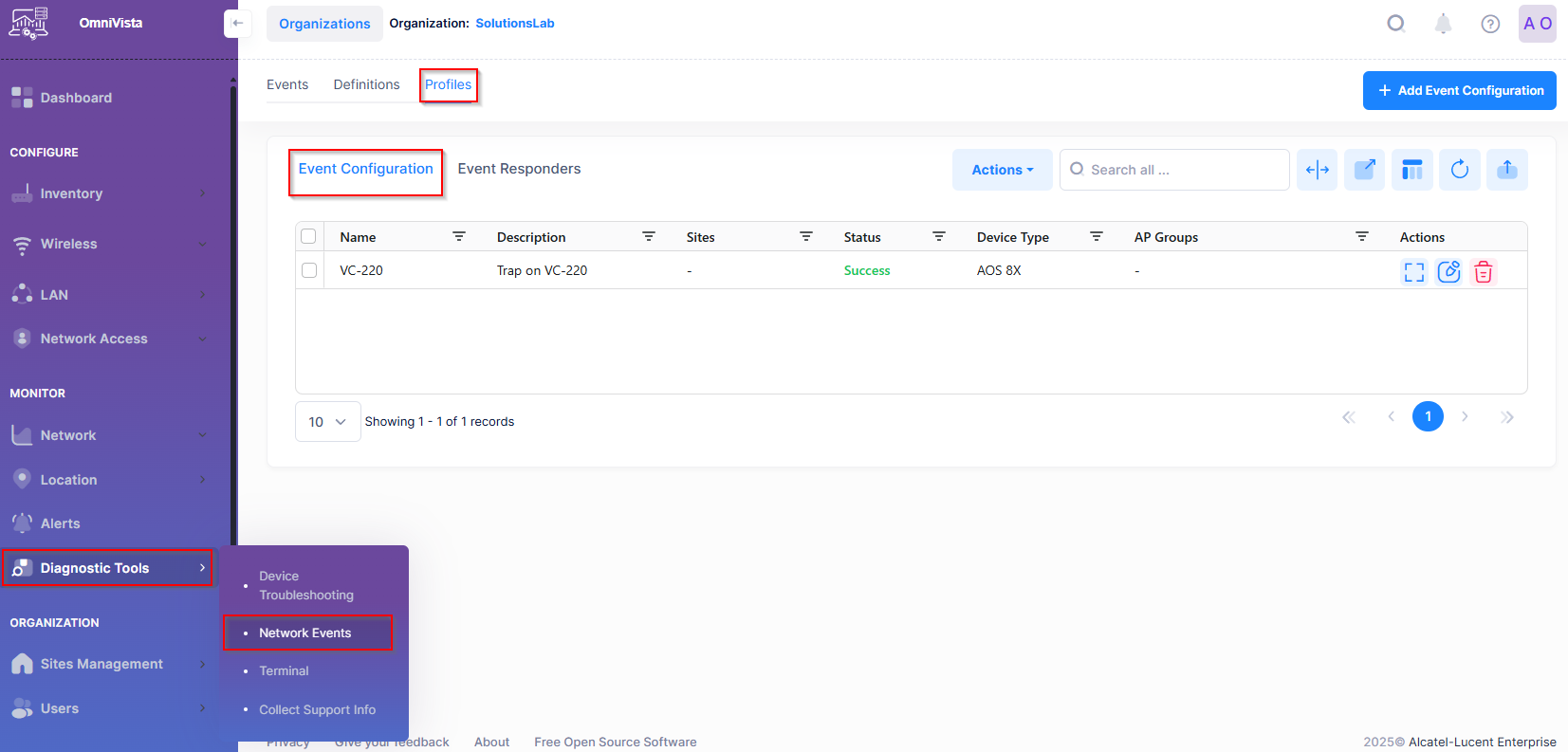Click the Add Event Configuration button
This screenshot has height=752, width=1568.
pos(1459,91)
